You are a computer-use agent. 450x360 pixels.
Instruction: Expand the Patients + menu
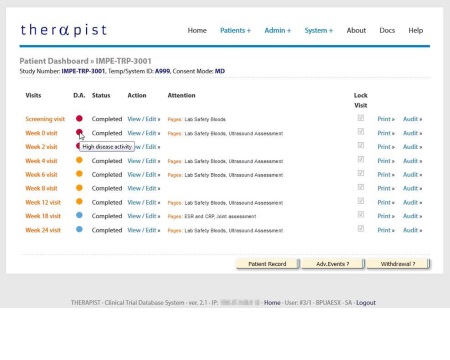pyautogui.click(x=235, y=30)
